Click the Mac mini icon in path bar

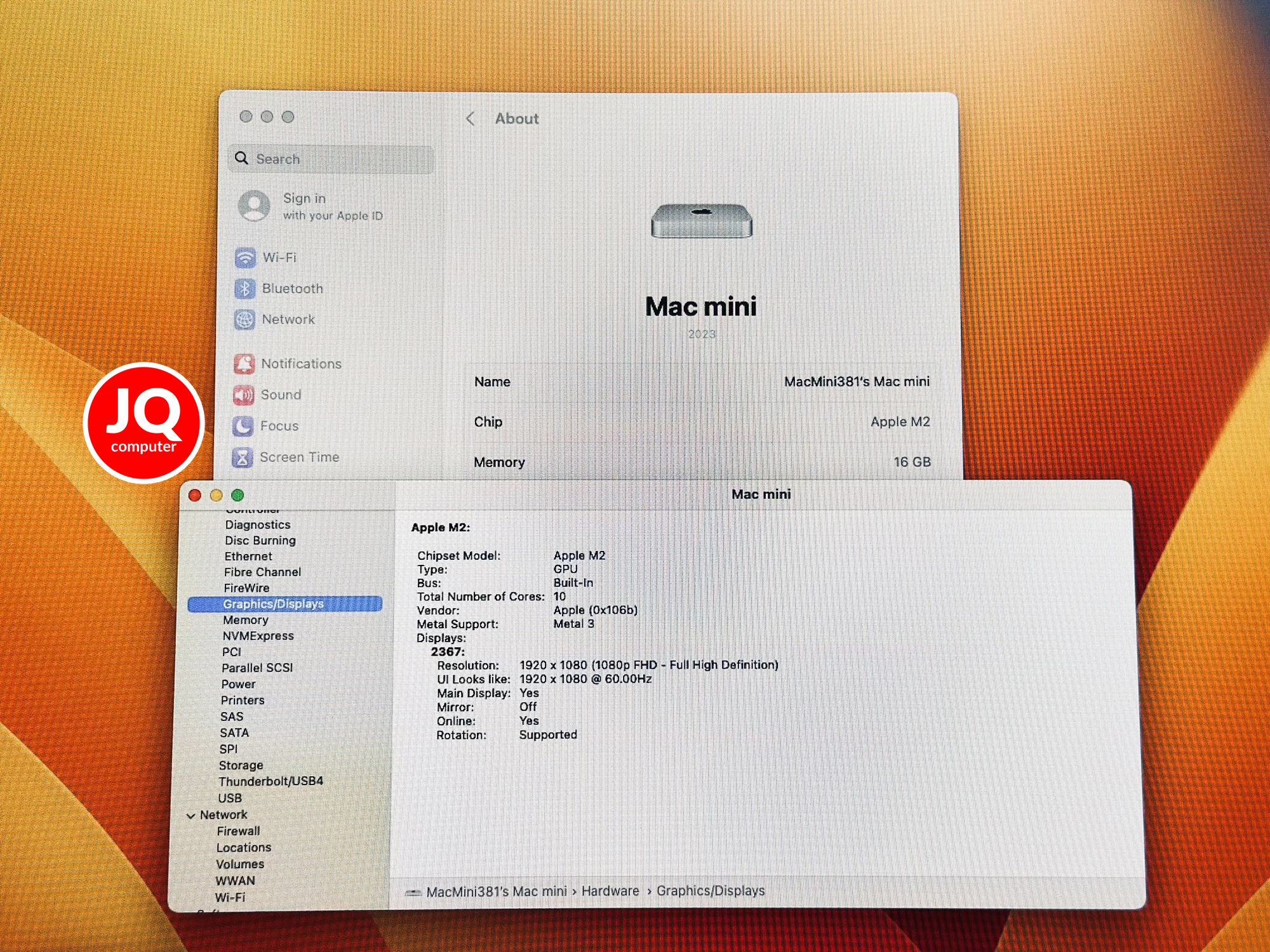point(413,892)
